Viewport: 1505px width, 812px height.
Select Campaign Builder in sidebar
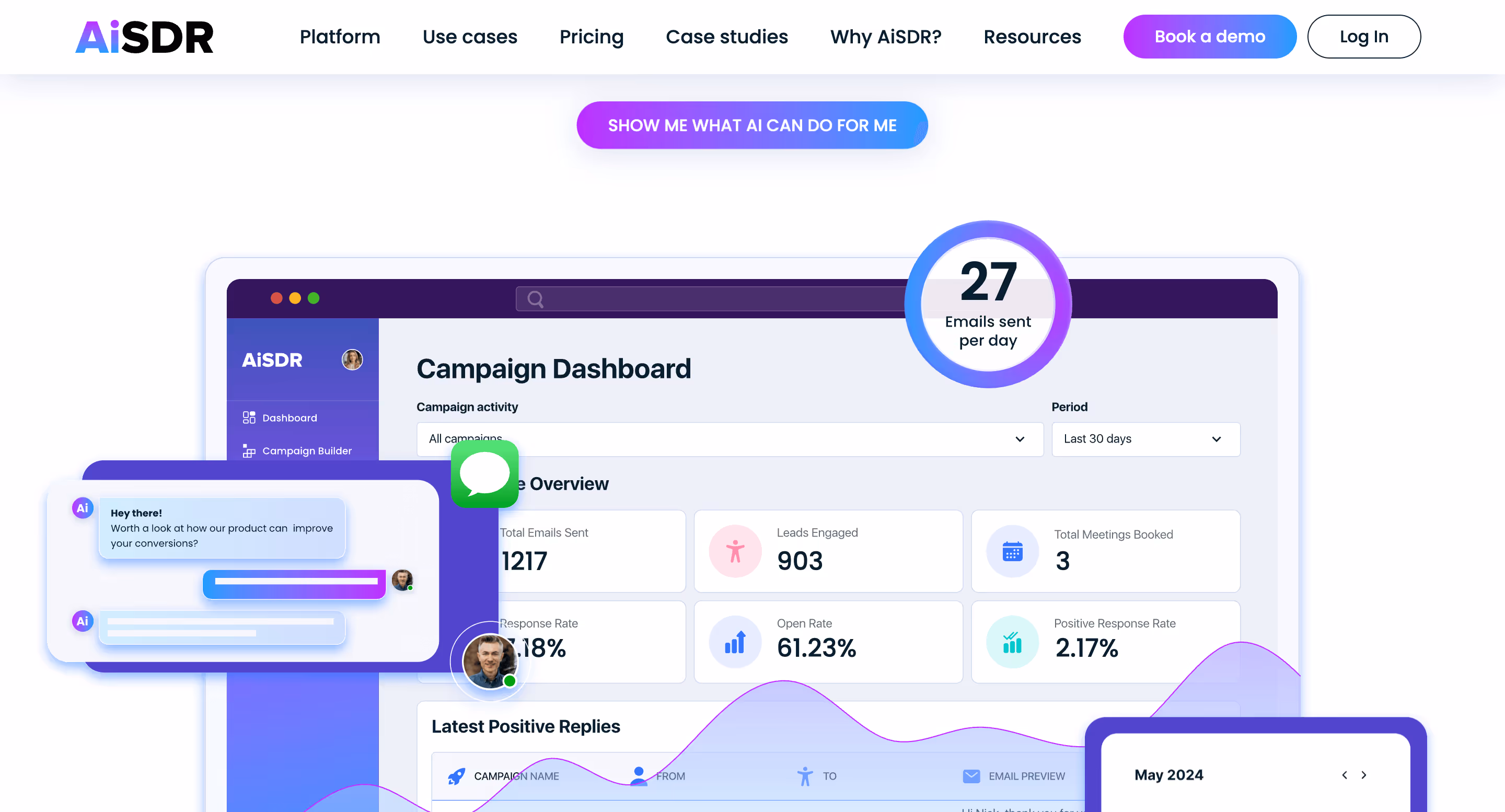click(306, 451)
